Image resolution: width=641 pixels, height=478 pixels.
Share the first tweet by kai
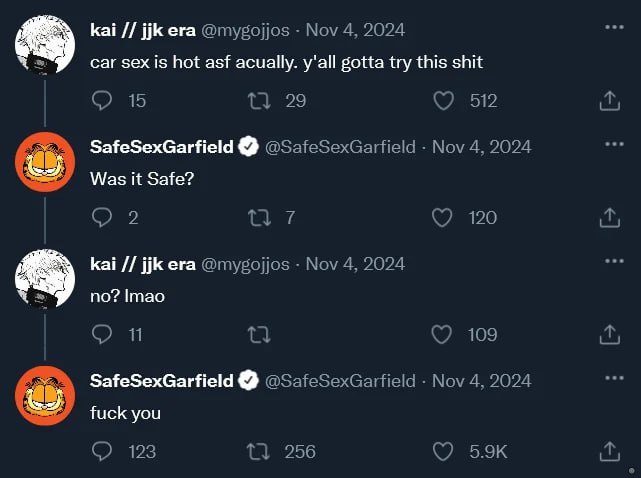pos(609,101)
